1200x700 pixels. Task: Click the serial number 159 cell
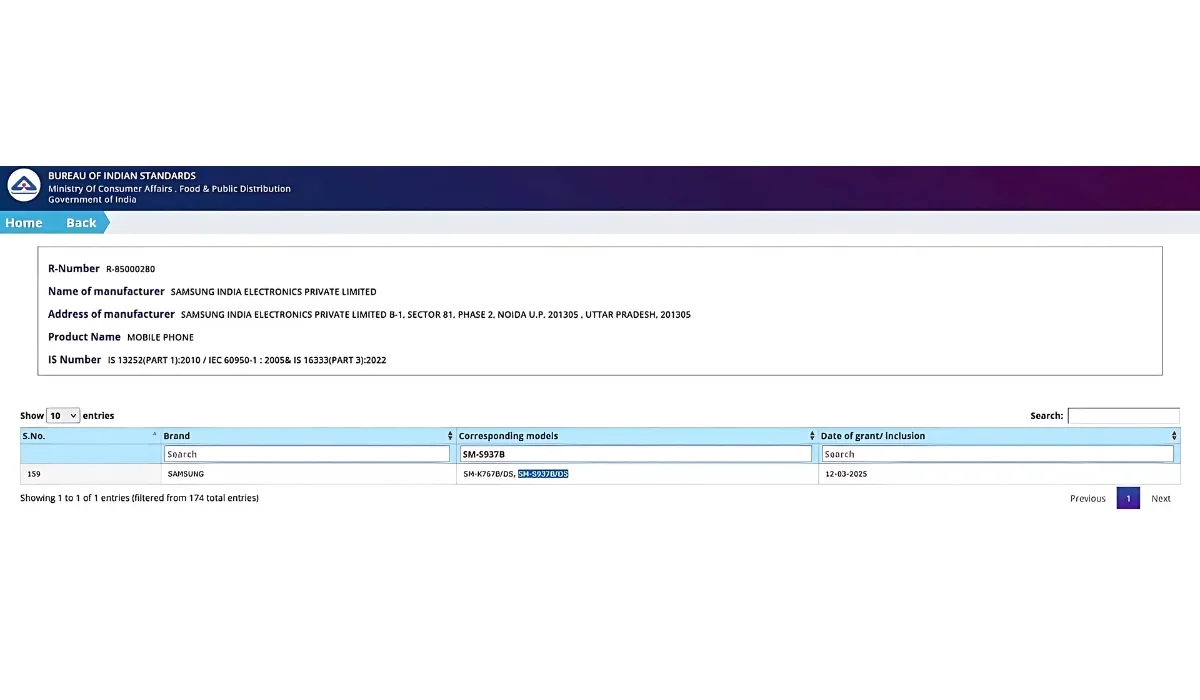tap(34, 474)
